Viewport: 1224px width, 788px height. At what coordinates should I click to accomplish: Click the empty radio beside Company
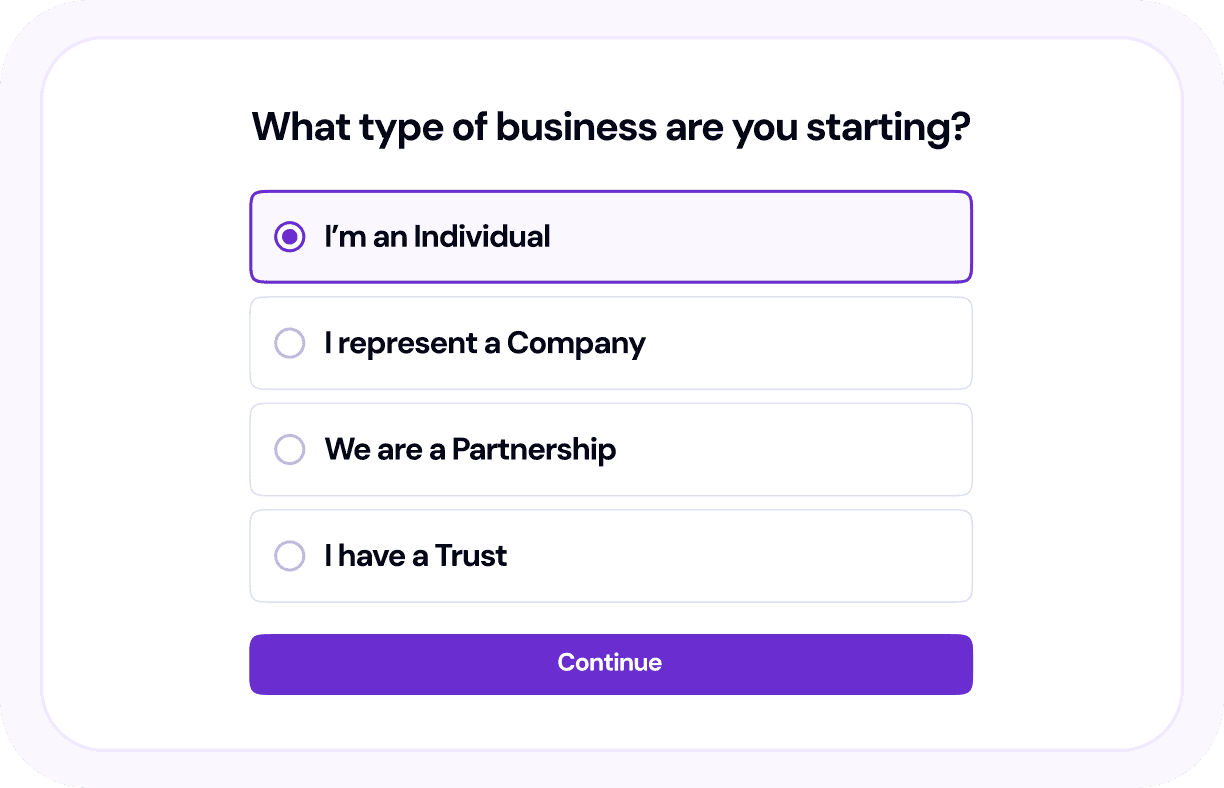coord(290,343)
